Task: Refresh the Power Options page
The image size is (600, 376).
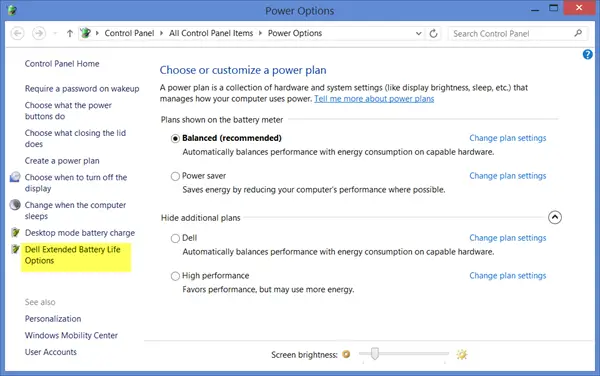Action: [433, 34]
